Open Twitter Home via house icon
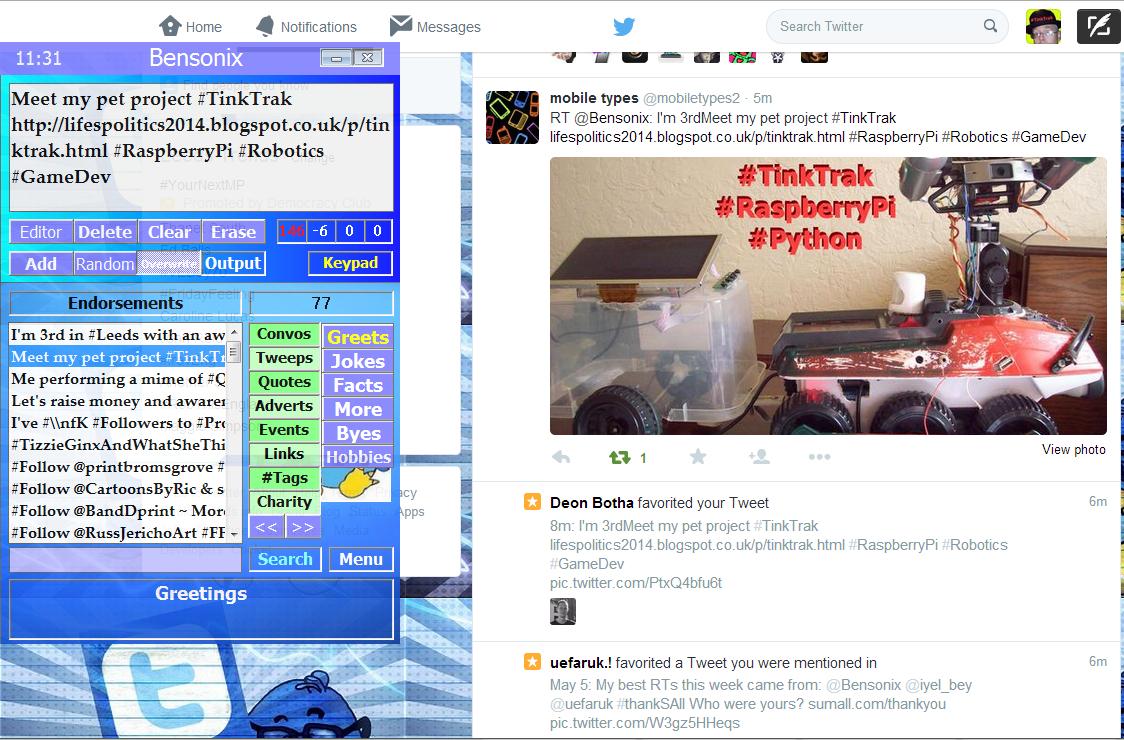Image resolution: width=1124 pixels, height=740 pixels. tap(170, 27)
